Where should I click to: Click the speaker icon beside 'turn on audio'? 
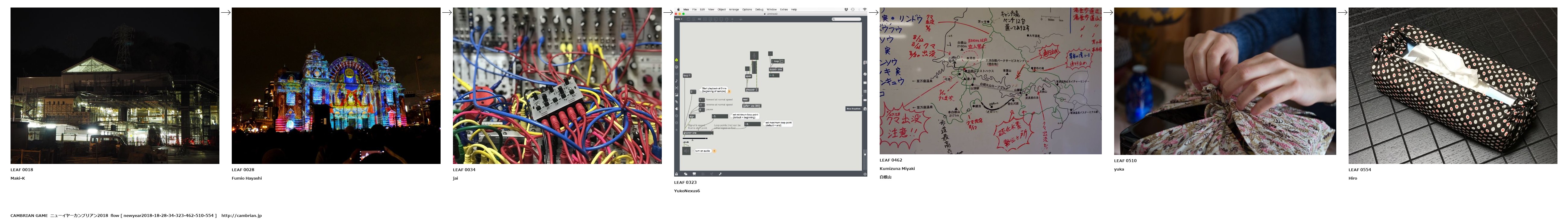(x=687, y=150)
